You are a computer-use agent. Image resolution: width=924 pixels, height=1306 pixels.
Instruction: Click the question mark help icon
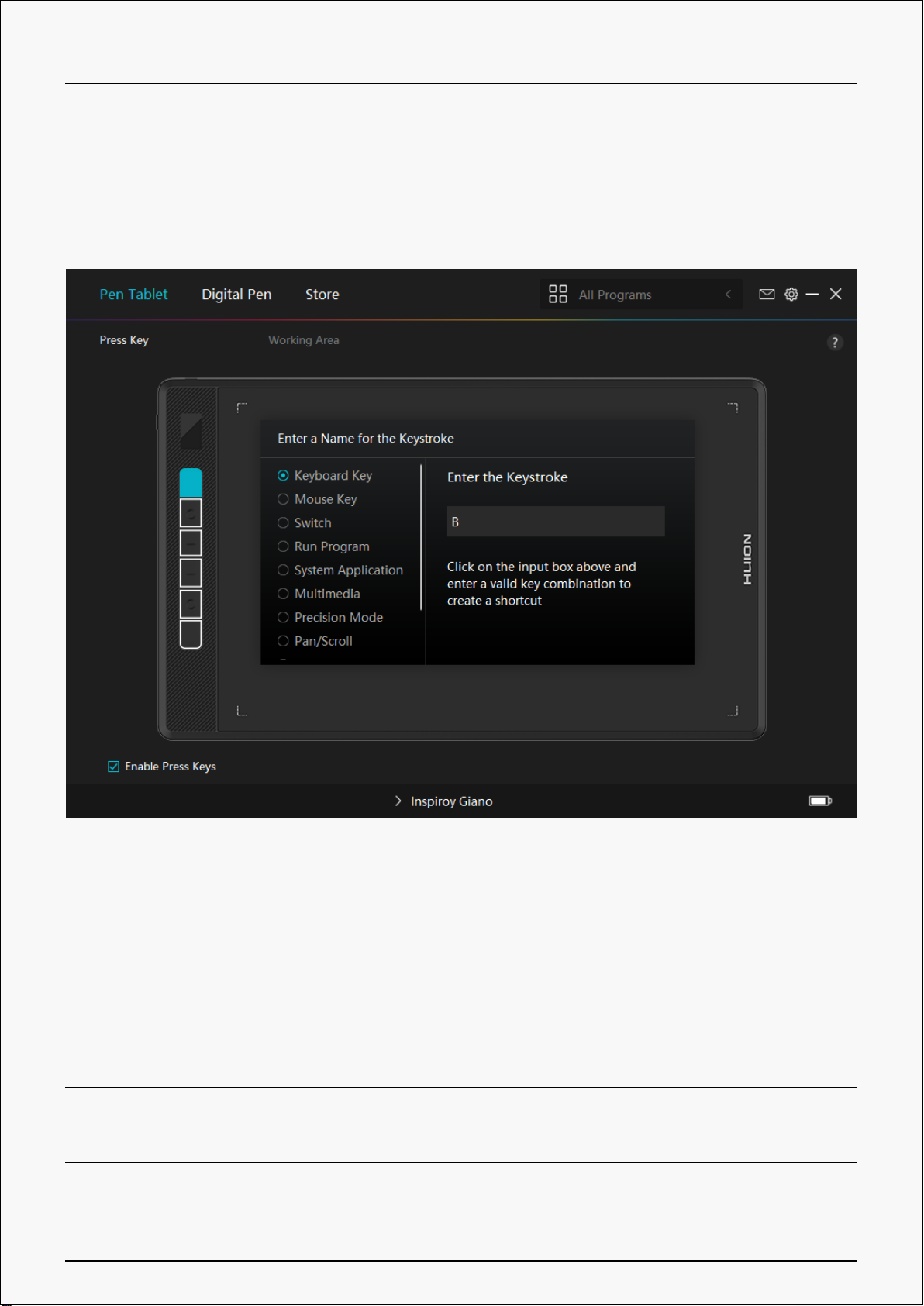pyautogui.click(x=835, y=343)
